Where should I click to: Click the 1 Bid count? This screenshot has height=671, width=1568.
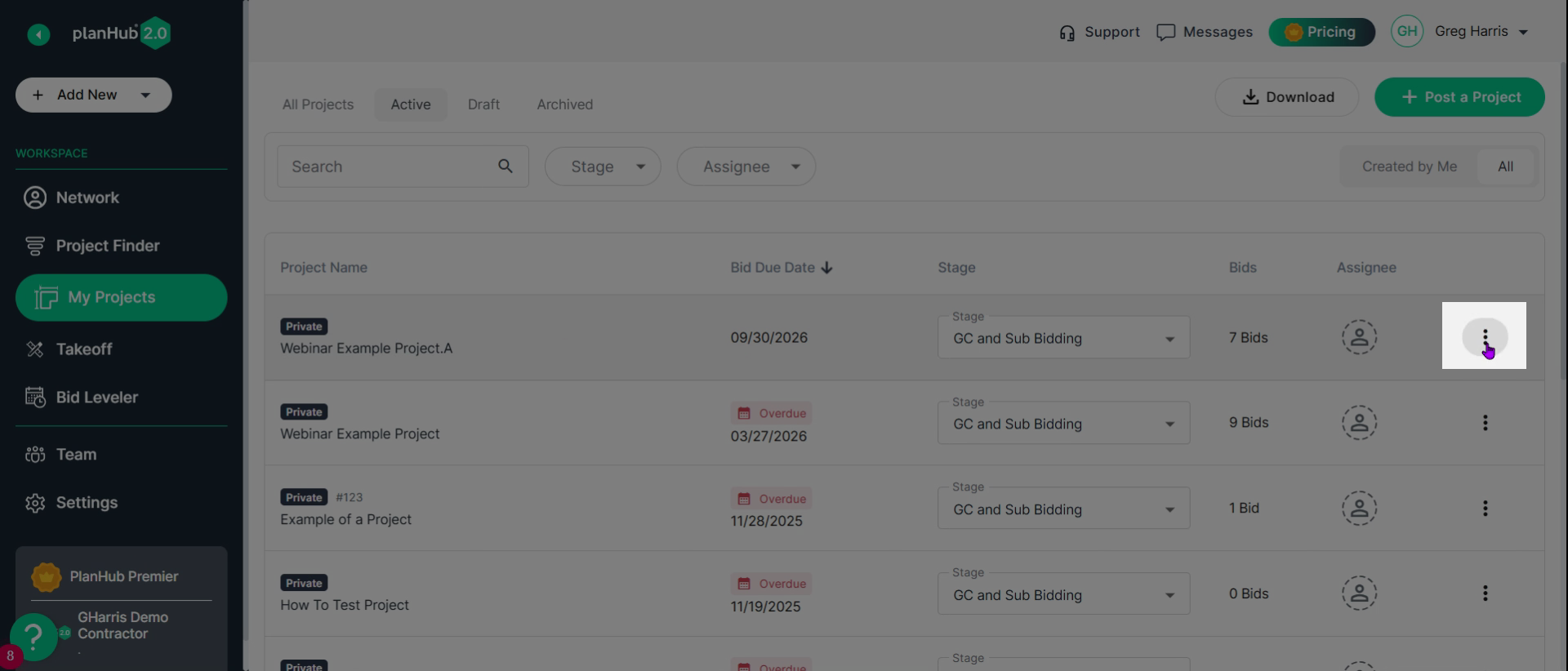1244,508
